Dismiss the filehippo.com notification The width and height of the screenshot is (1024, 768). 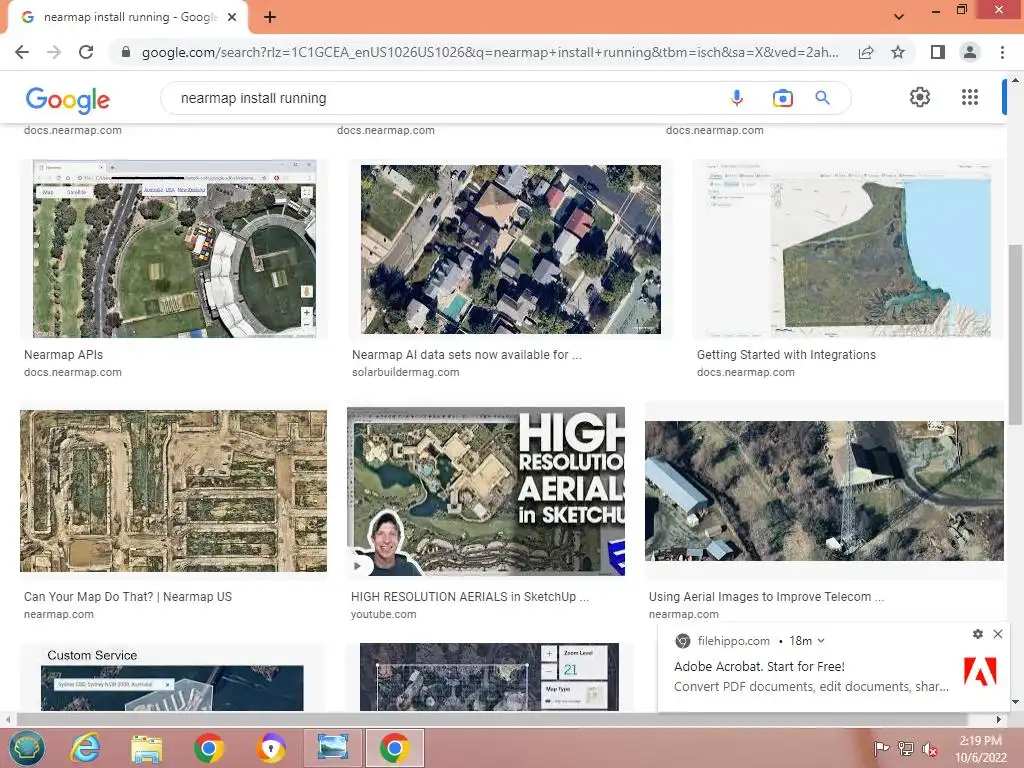click(x=998, y=634)
